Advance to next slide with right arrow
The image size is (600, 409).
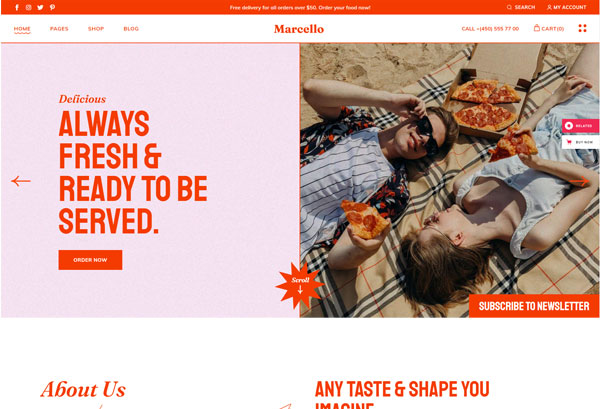pos(579,181)
